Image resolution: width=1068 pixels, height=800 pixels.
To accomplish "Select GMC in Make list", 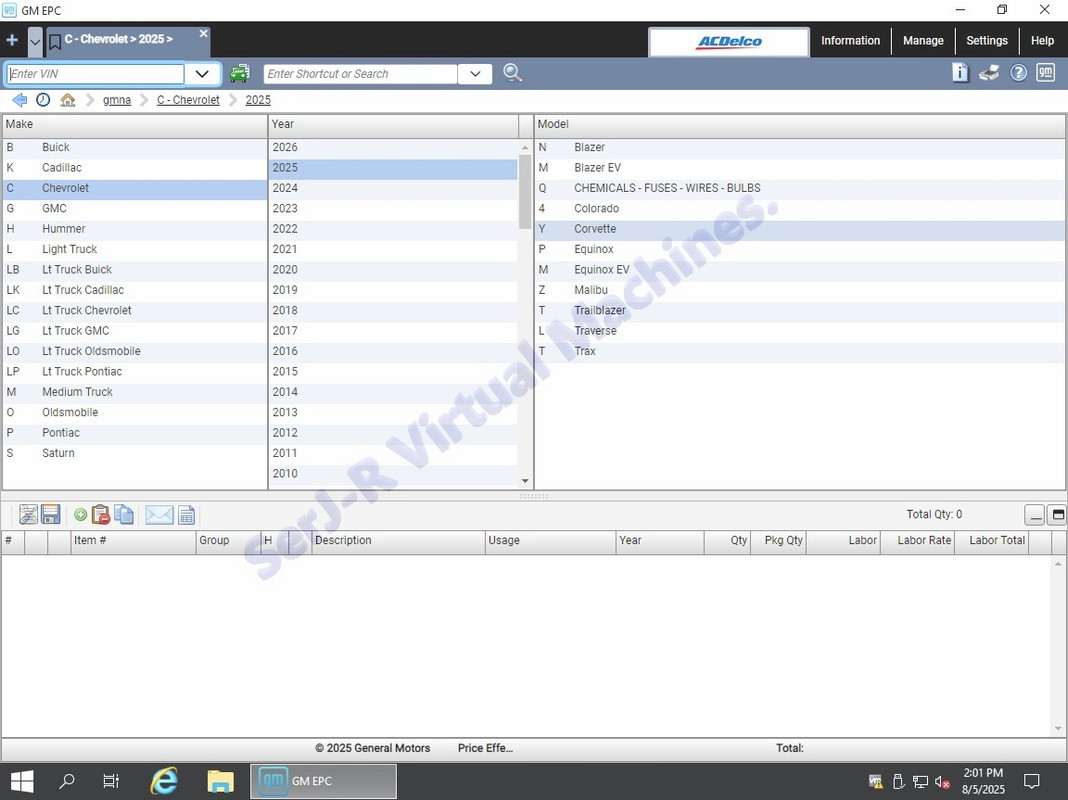I will pos(135,208).
